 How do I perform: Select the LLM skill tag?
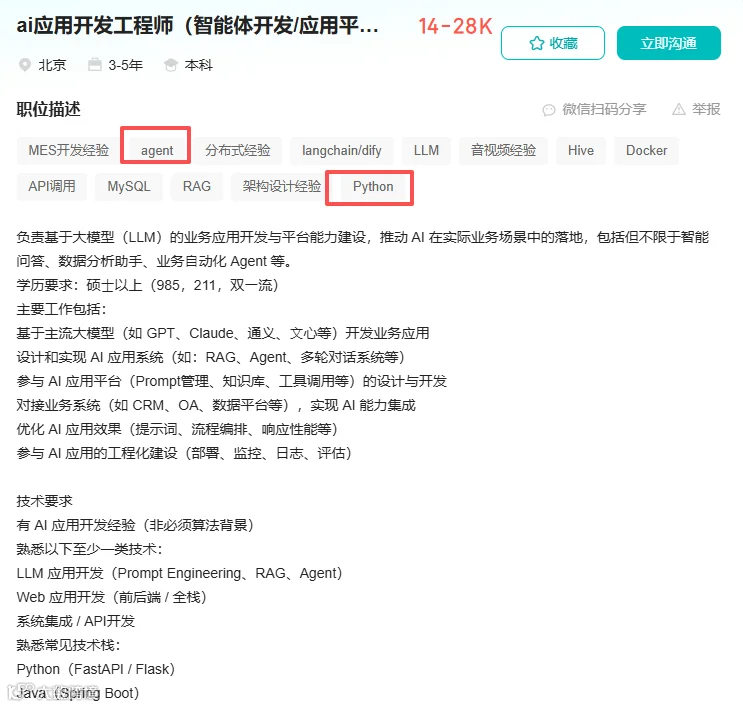426,151
